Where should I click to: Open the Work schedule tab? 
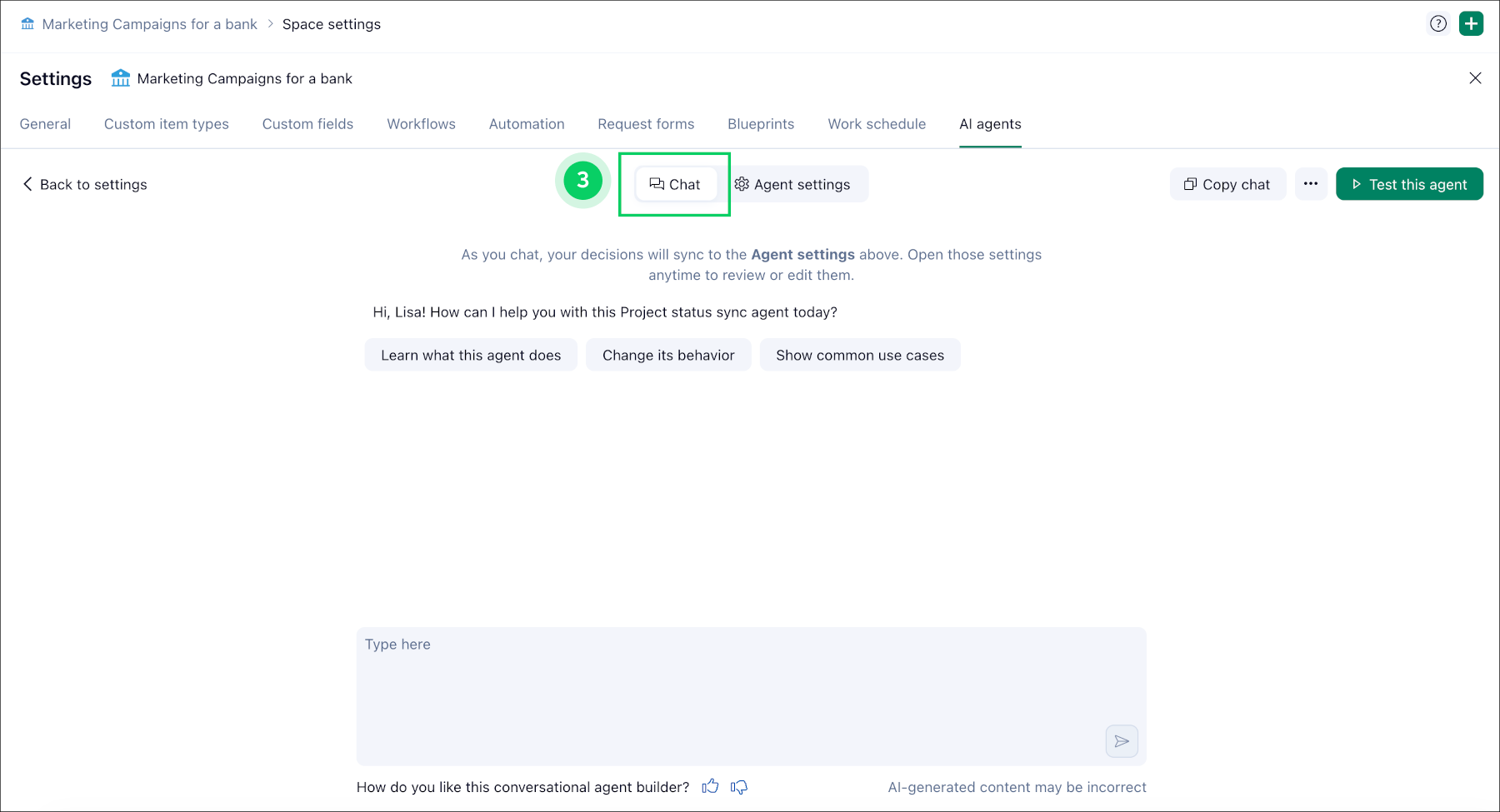877,124
